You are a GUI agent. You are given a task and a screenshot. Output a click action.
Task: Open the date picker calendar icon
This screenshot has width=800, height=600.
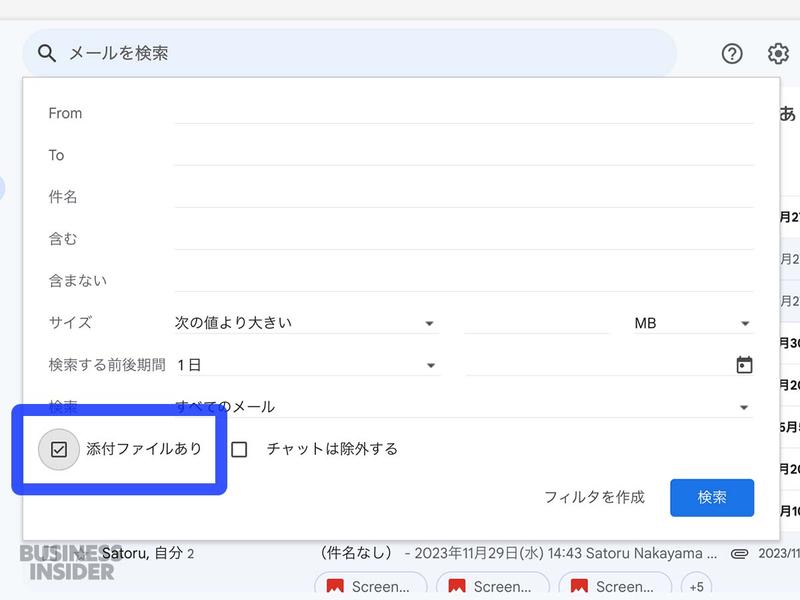click(744, 364)
